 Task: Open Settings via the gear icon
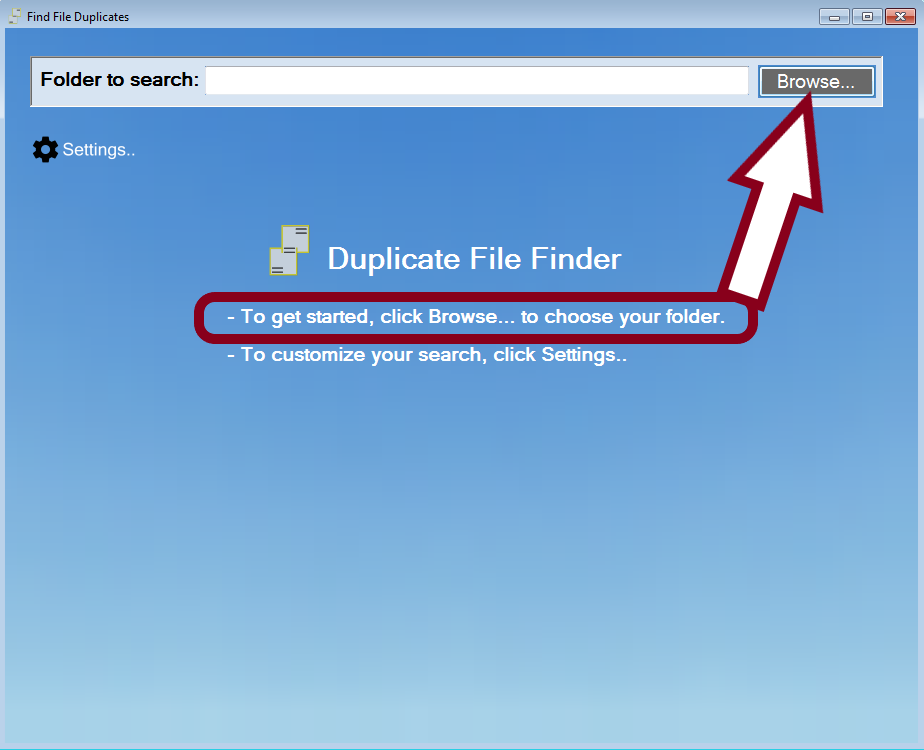(45, 150)
